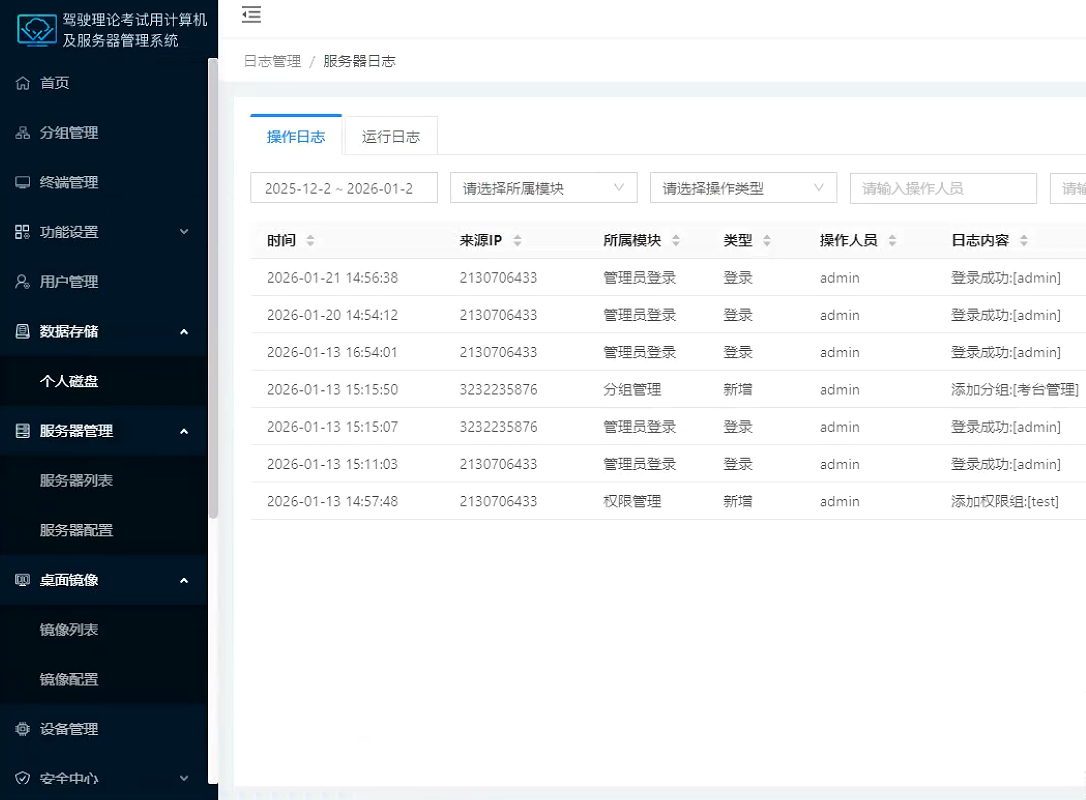Click the time cell 2026-01-13 15:11:03
This screenshot has width=1086, height=800.
[x=332, y=464]
